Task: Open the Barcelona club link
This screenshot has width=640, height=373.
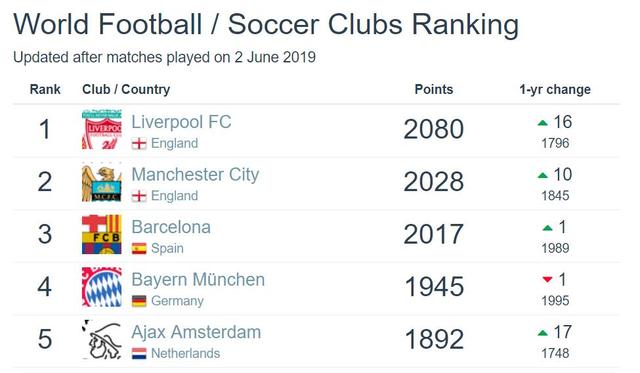Action: tap(171, 227)
